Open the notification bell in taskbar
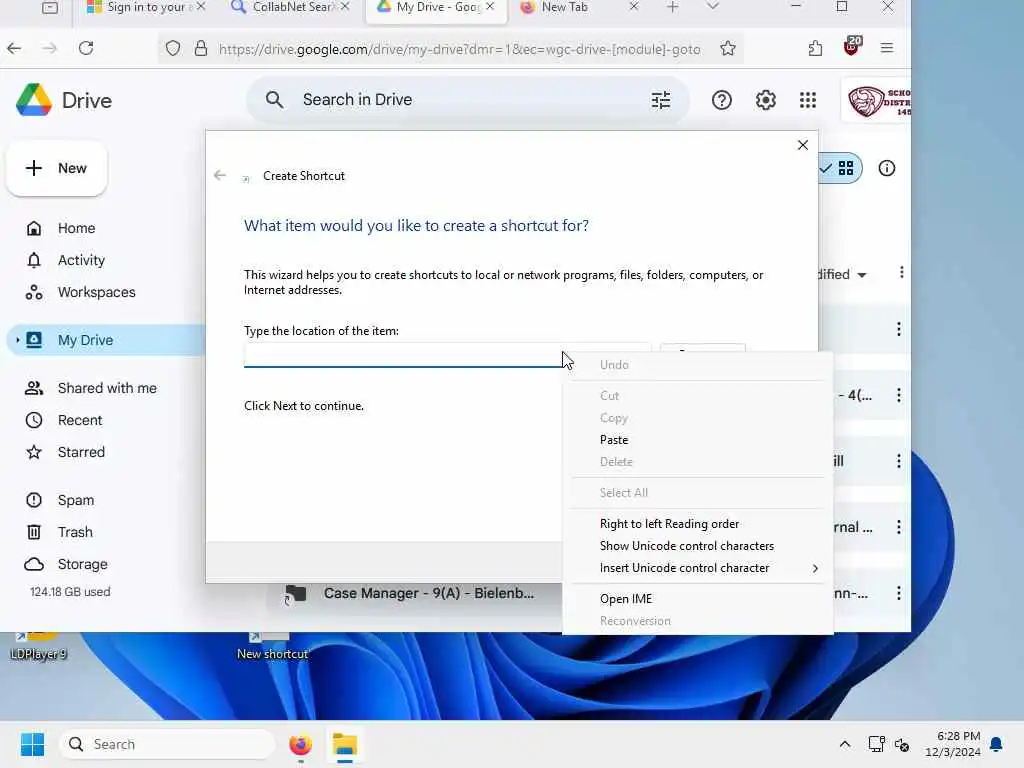 997,744
